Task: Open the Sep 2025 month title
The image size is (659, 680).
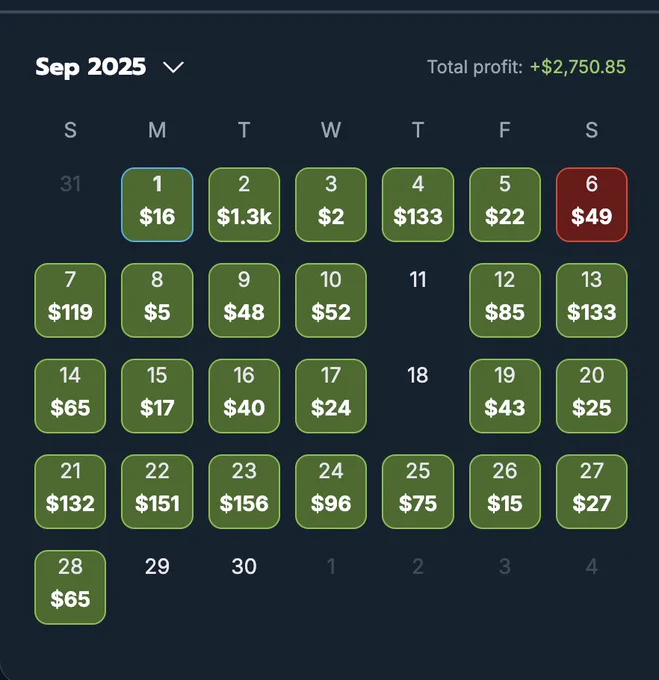Action: coord(91,67)
